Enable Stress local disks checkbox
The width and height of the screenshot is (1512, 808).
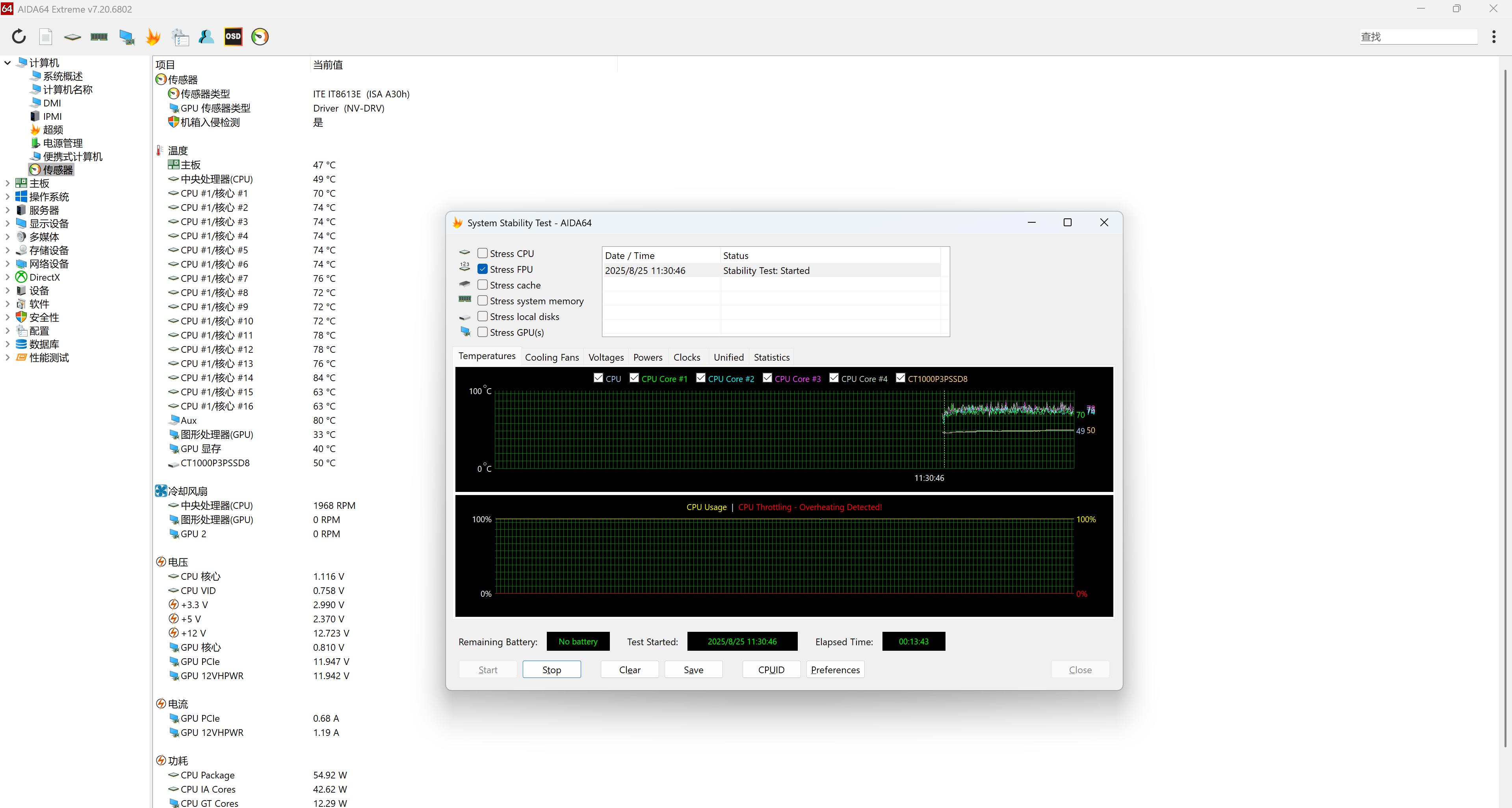(x=483, y=316)
